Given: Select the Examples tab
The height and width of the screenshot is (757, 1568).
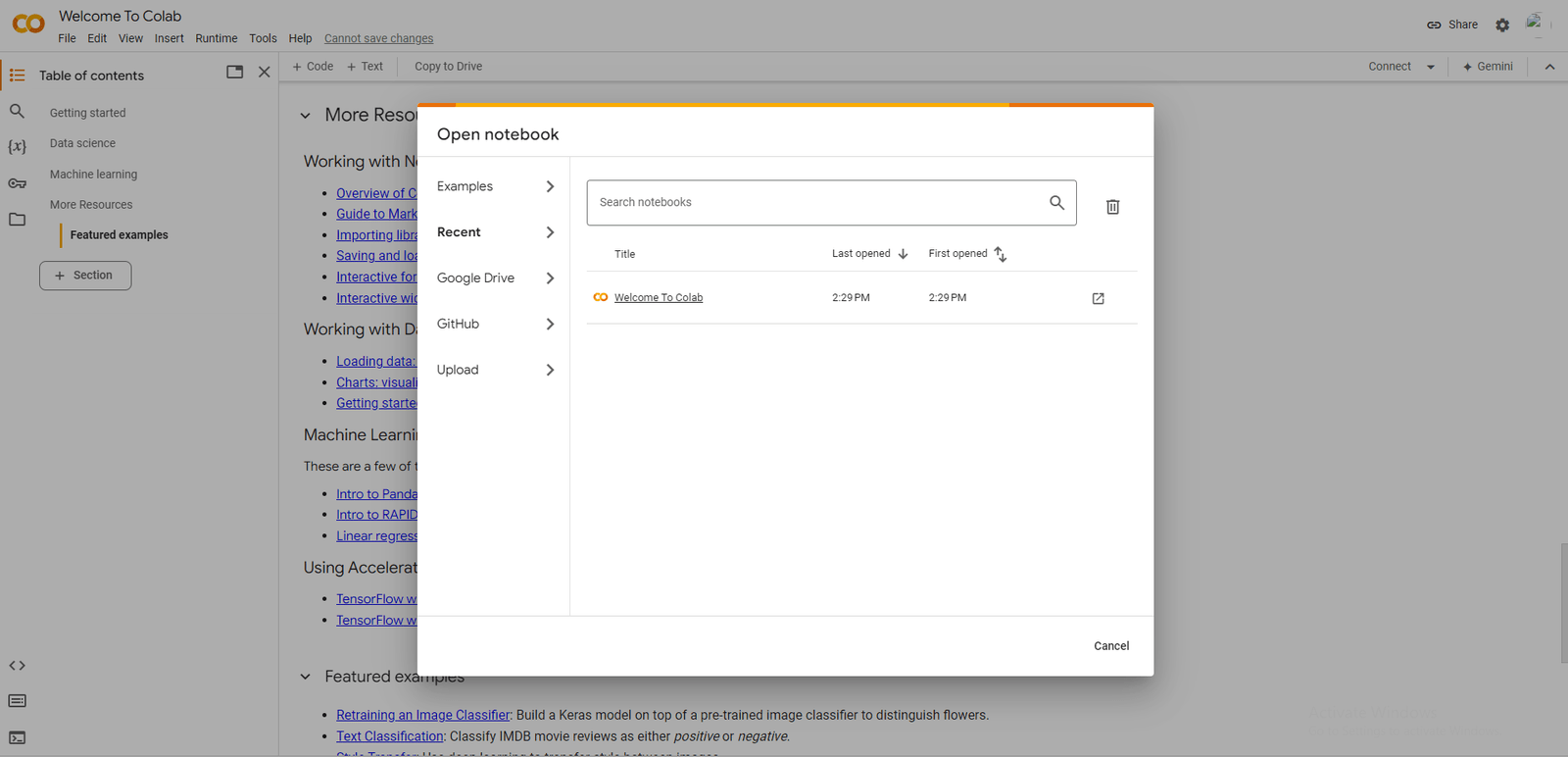Looking at the screenshot, I should [495, 186].
